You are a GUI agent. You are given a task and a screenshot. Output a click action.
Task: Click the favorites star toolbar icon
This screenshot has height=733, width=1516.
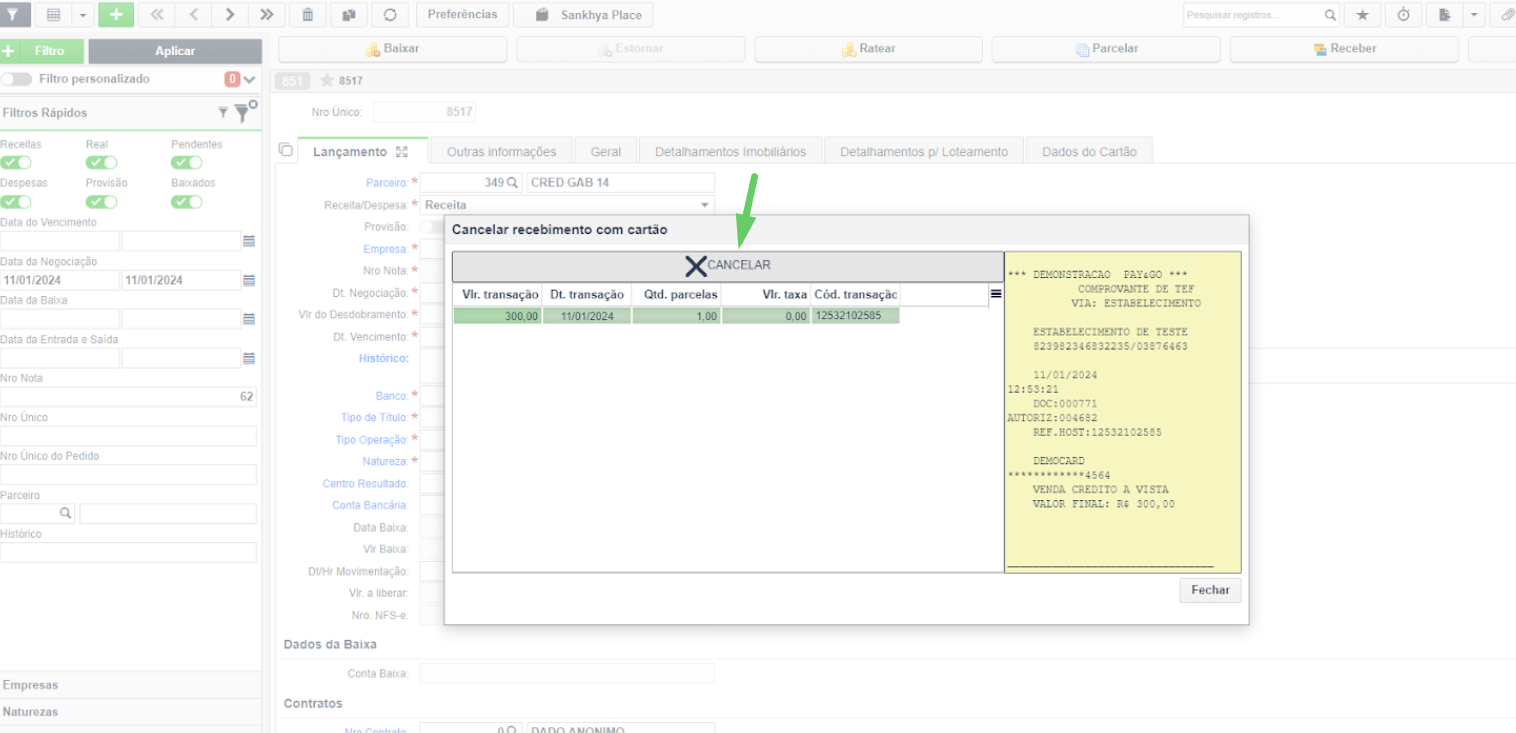pyautogui.click(x=1362, y=15)
